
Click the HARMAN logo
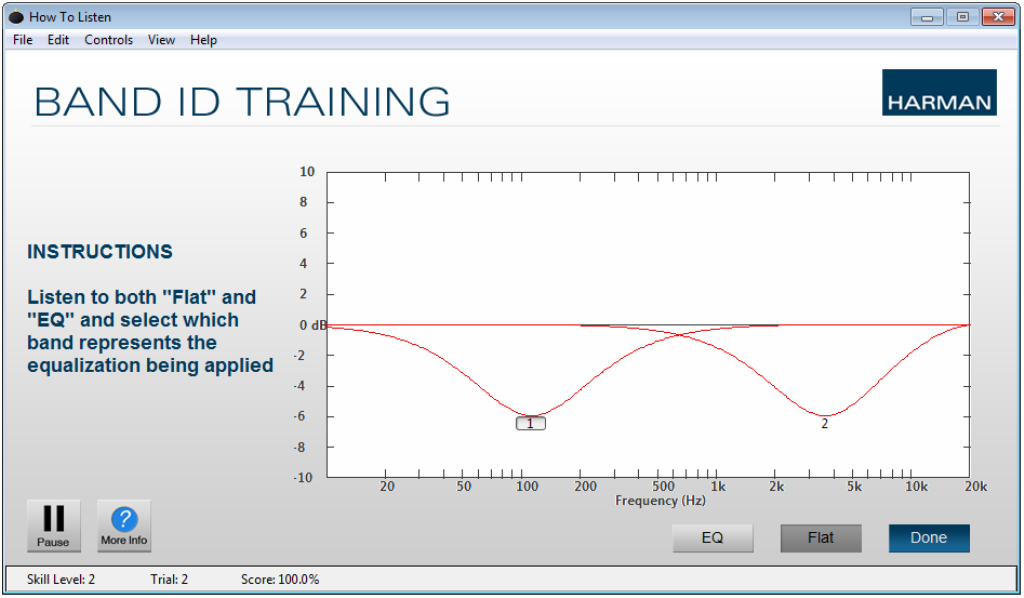(x=938, y=92)
